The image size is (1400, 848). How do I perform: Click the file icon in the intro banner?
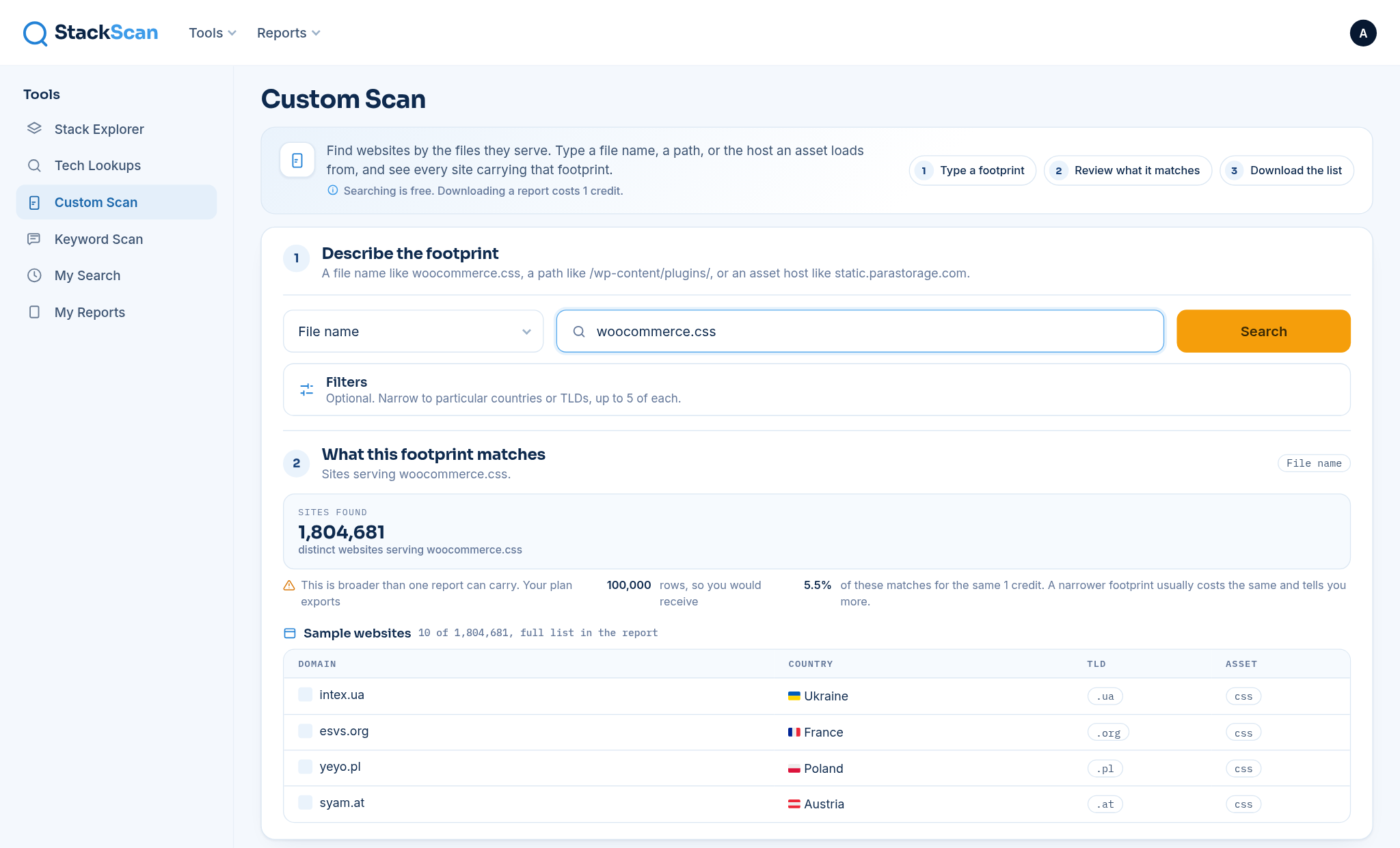click(297, 160)
